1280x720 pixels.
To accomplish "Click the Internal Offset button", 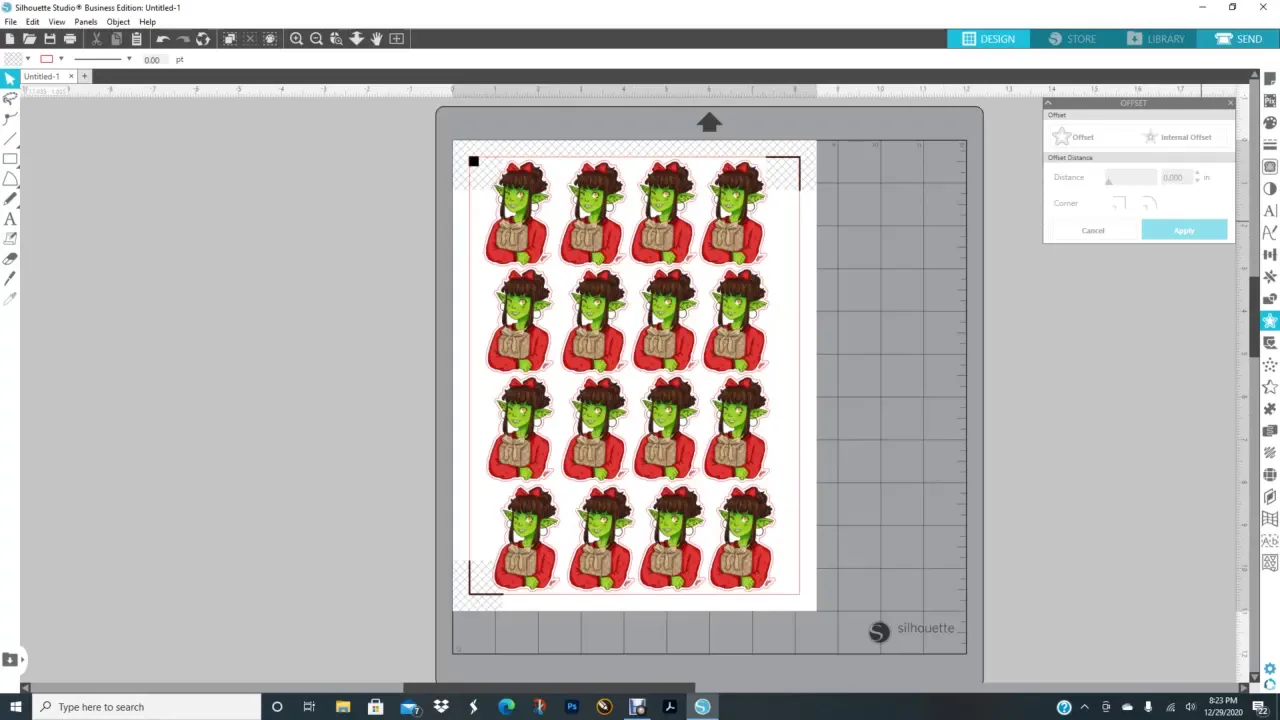I will (x=1178, y=137).
